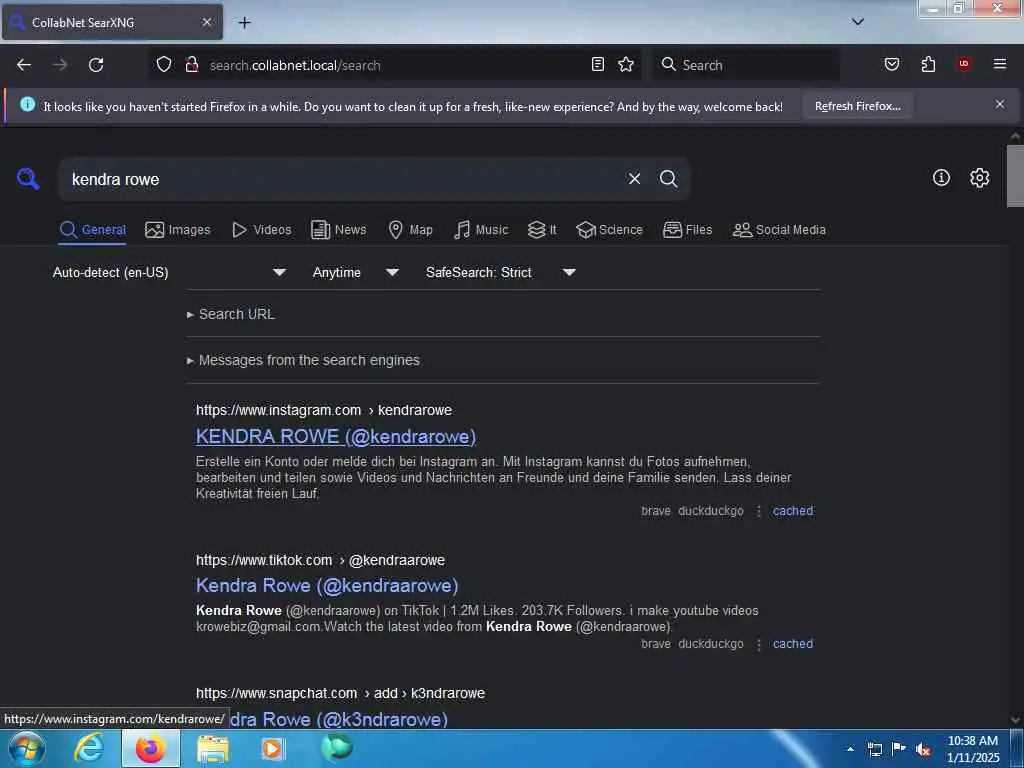Toggle reader view icon in address bar
The image size is (1024, 768).
598,65
